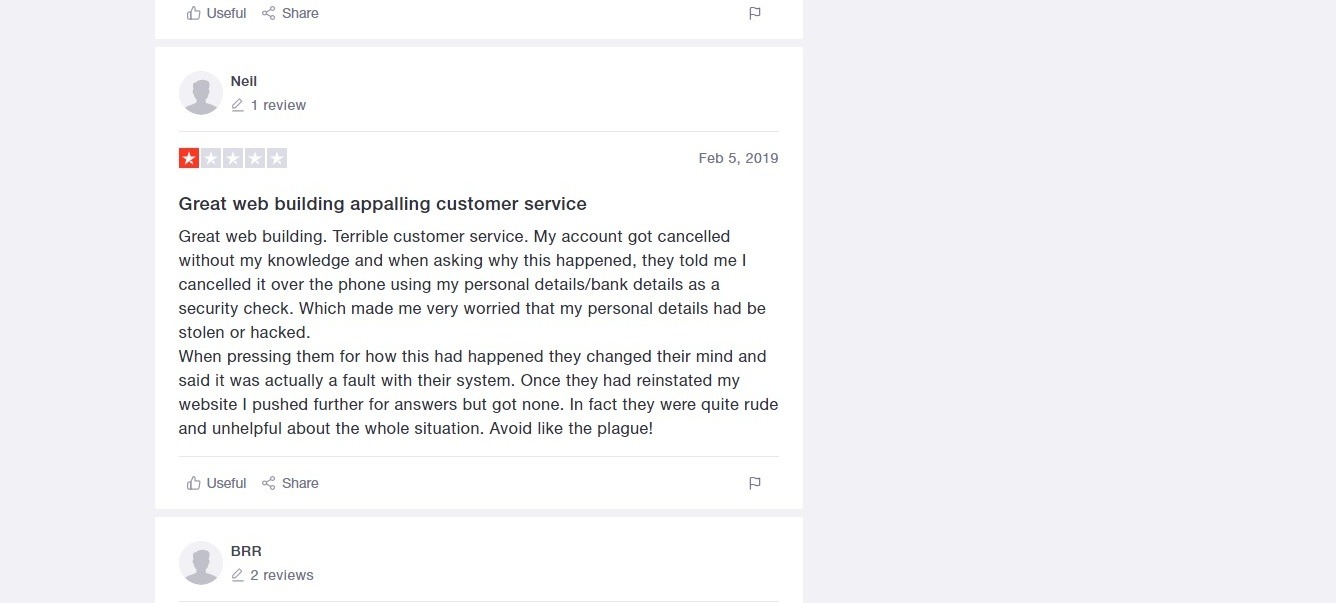
Task: Click the red one-star rating on Neil's review
Action: [189, 158]
